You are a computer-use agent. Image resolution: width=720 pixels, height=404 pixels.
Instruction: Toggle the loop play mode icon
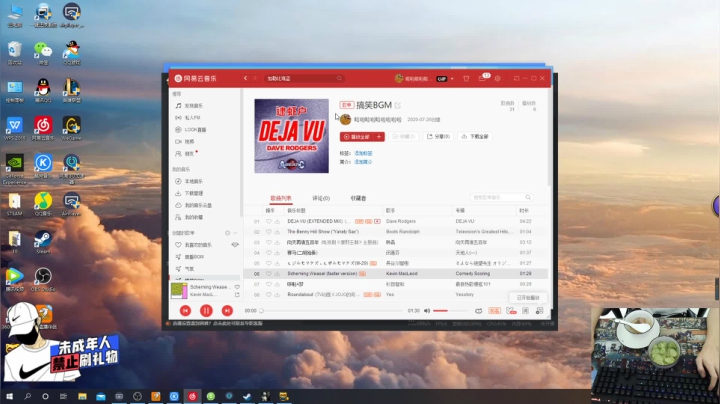pos(478,311)
